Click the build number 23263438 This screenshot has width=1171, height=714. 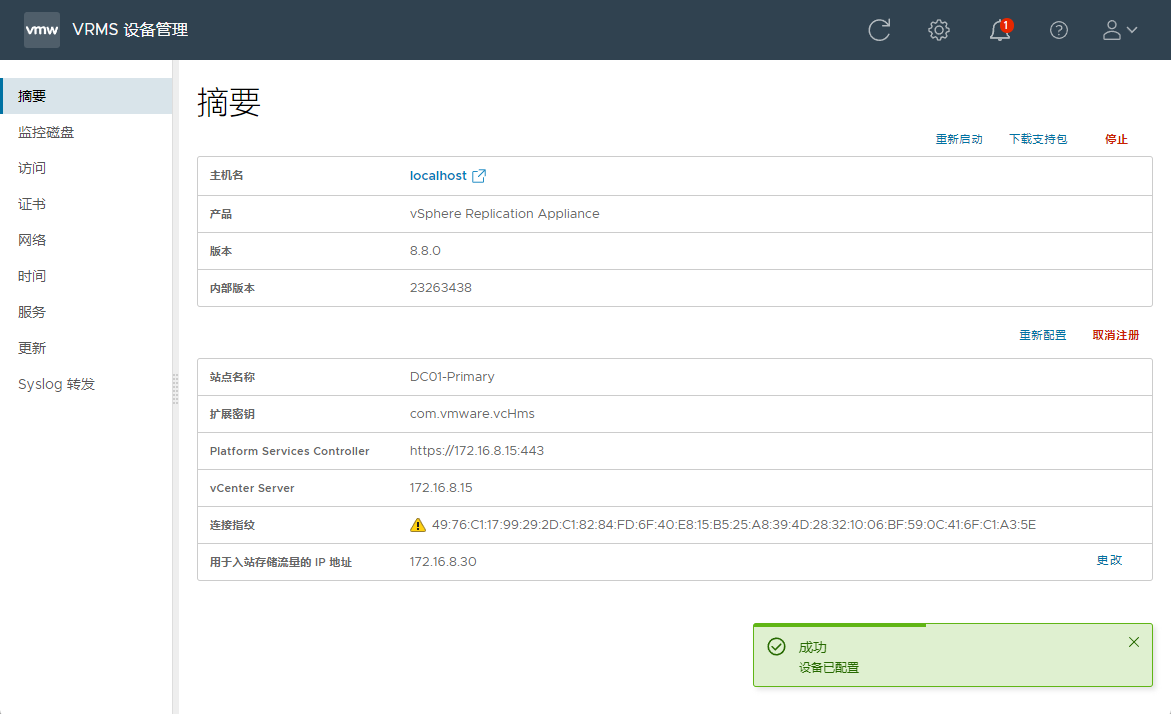441,288
